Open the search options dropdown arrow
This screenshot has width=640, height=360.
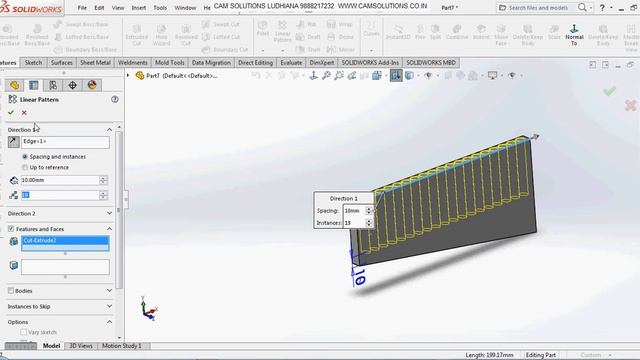click(x=591, y=8)
